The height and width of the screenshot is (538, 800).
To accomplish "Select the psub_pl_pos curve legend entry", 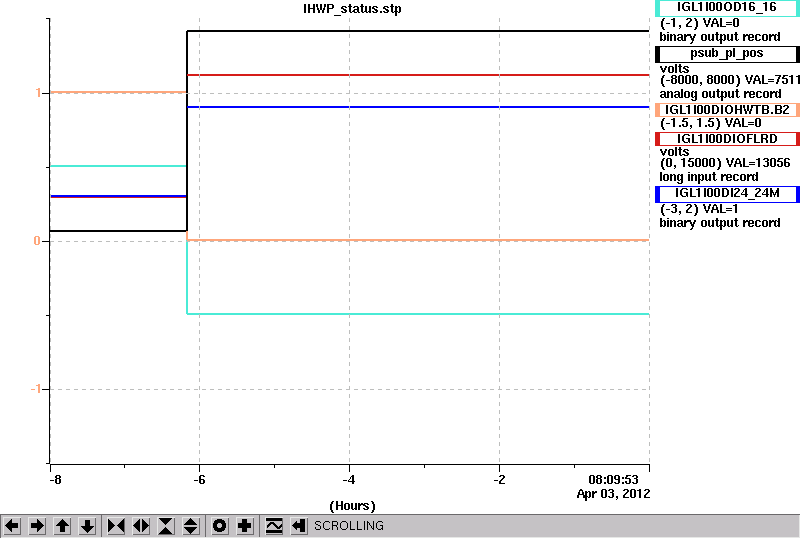I will pos(727,54).
